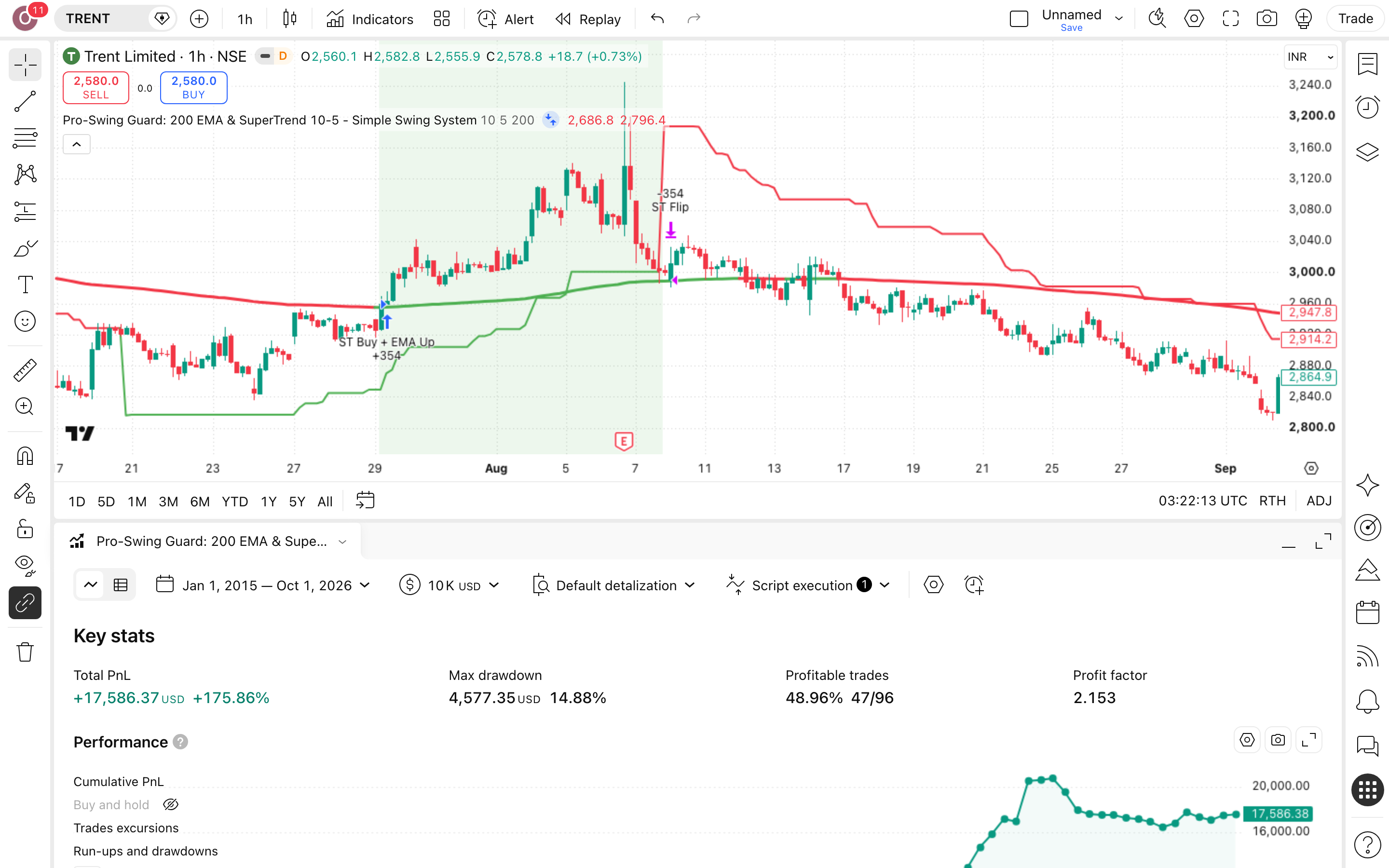Show the Buy and hold series
The height and width of the screenshot is (868, 1389).
(x=170, y=805)
